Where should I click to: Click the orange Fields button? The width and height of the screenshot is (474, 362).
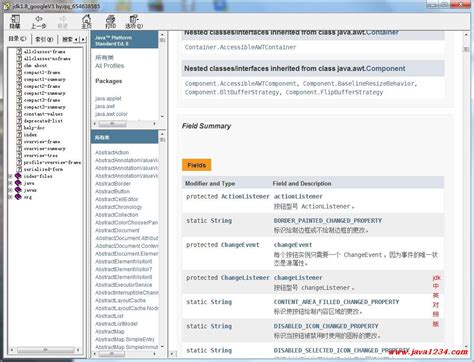197,165
